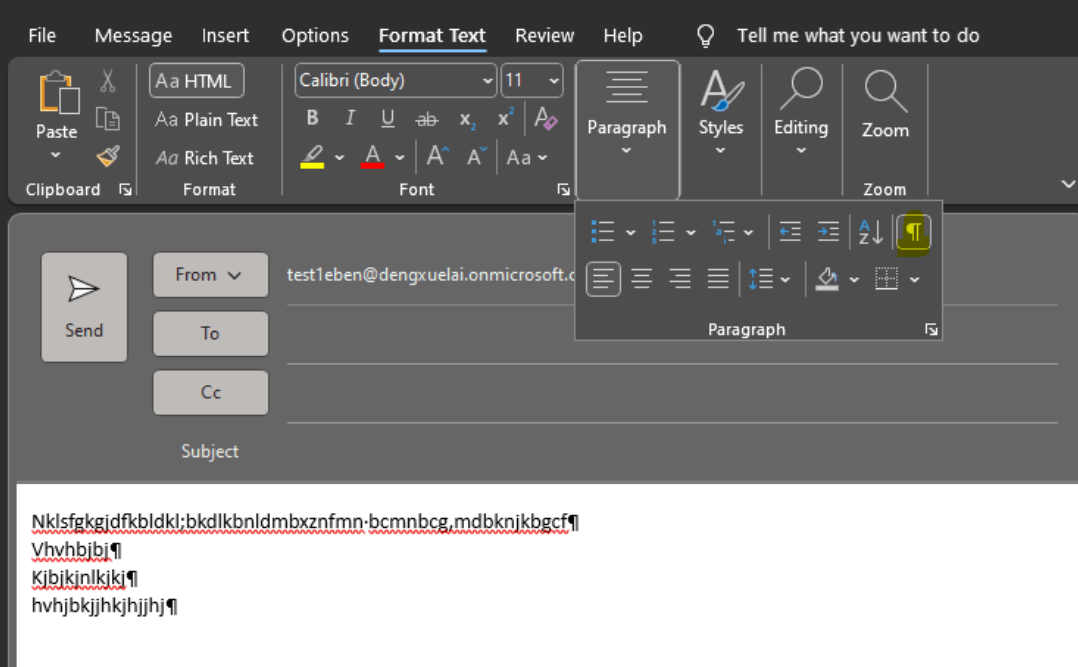Select Align Left
Image resolution: width=1078 pixels, height=667 pixels.
[603, 279]
